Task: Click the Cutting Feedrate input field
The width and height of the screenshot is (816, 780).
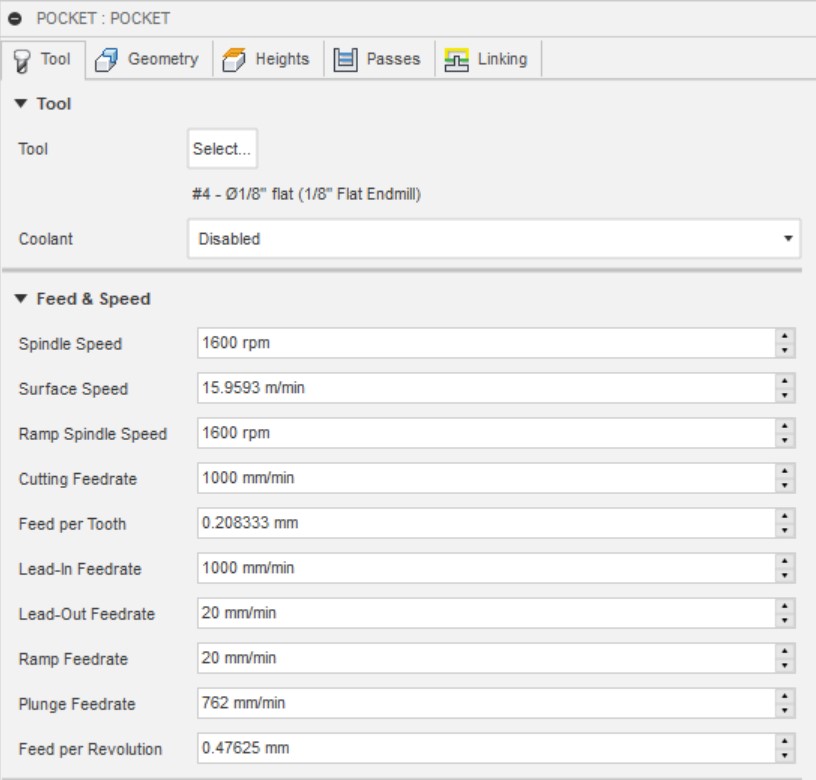Action: 486,478
